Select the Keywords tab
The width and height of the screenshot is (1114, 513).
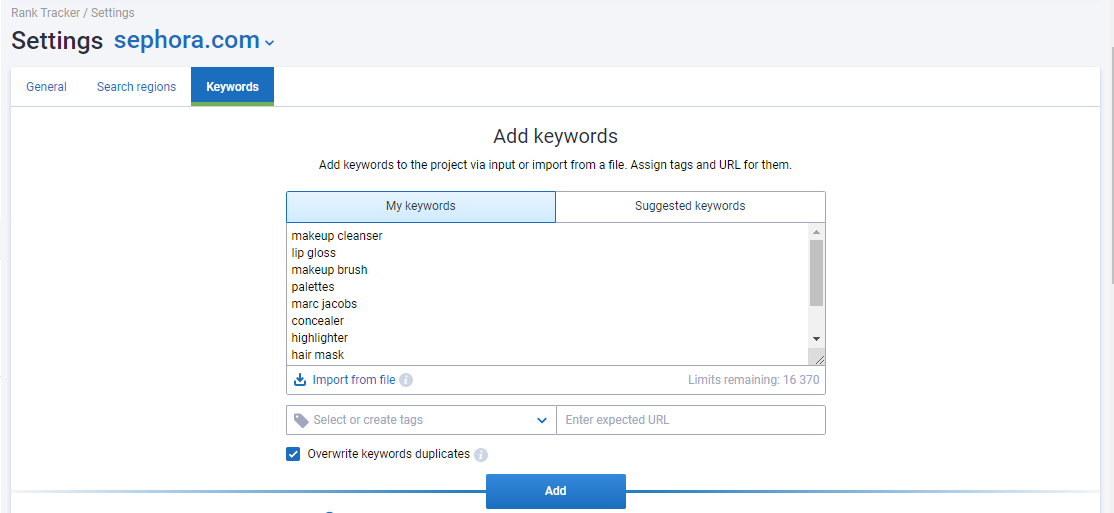[232, 87]
